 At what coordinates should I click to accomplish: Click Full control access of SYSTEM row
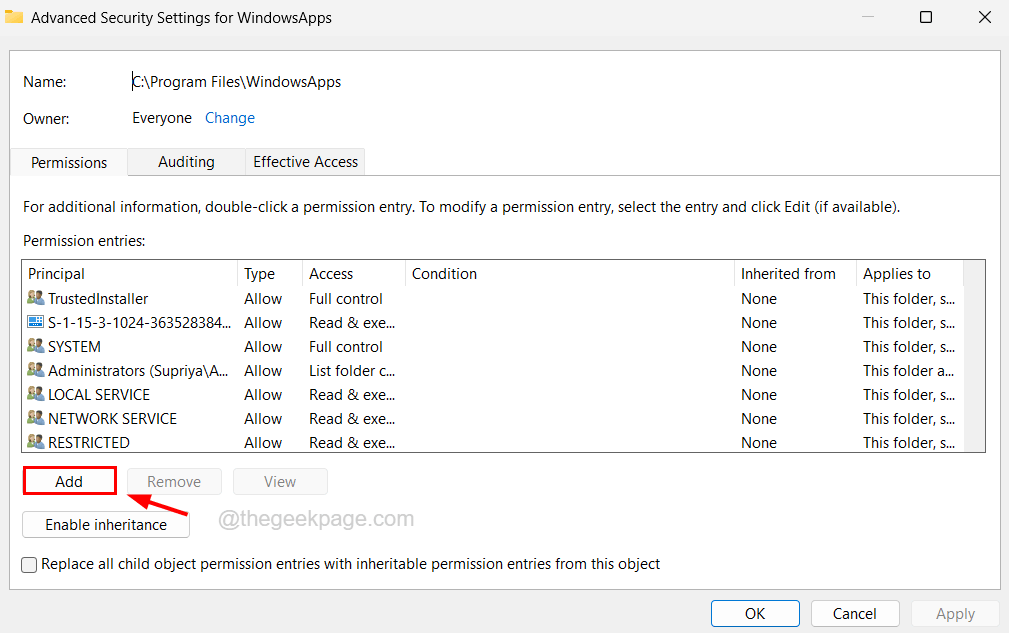[346, 347]
